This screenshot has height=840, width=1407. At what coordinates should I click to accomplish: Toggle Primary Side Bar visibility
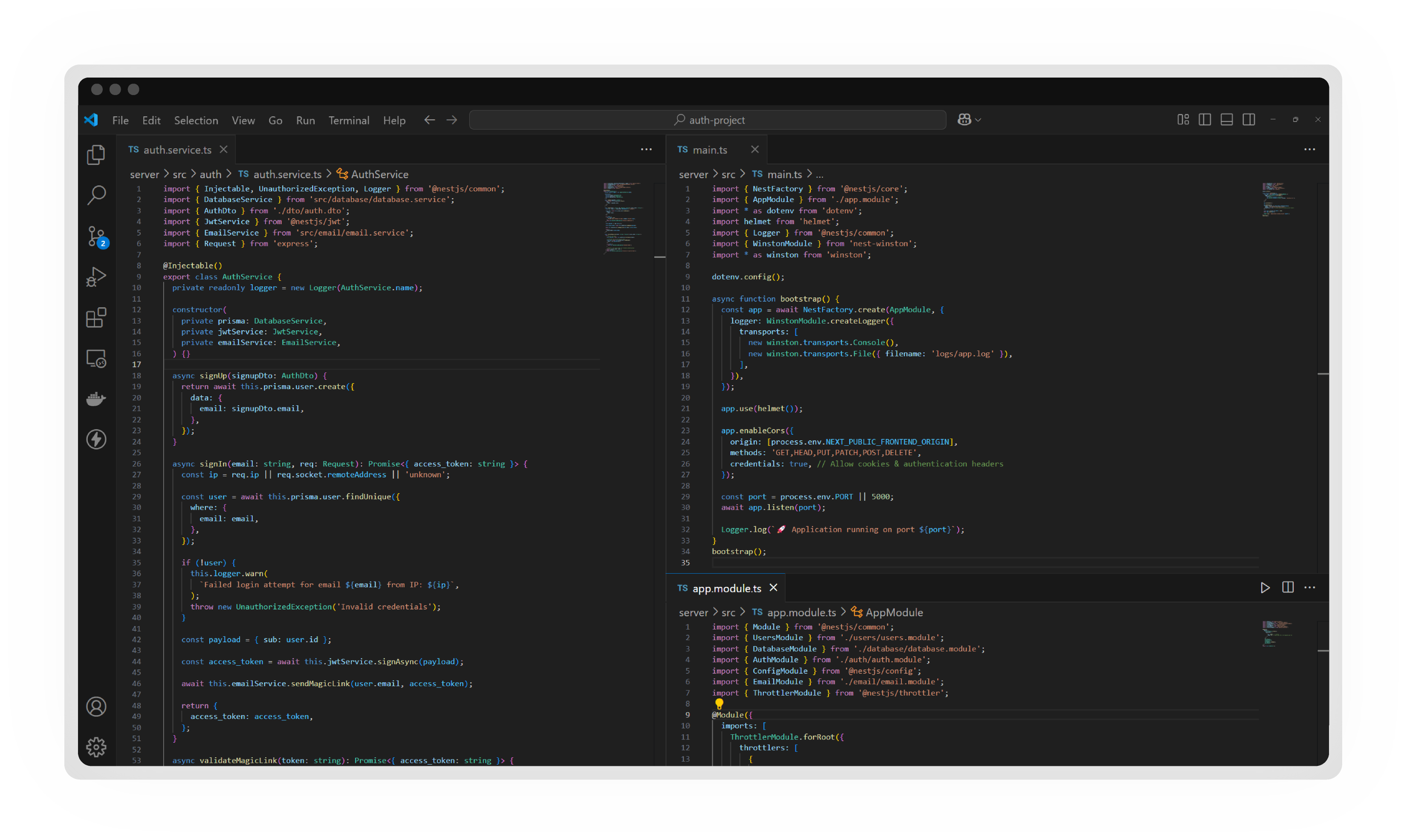[1205, 119]
